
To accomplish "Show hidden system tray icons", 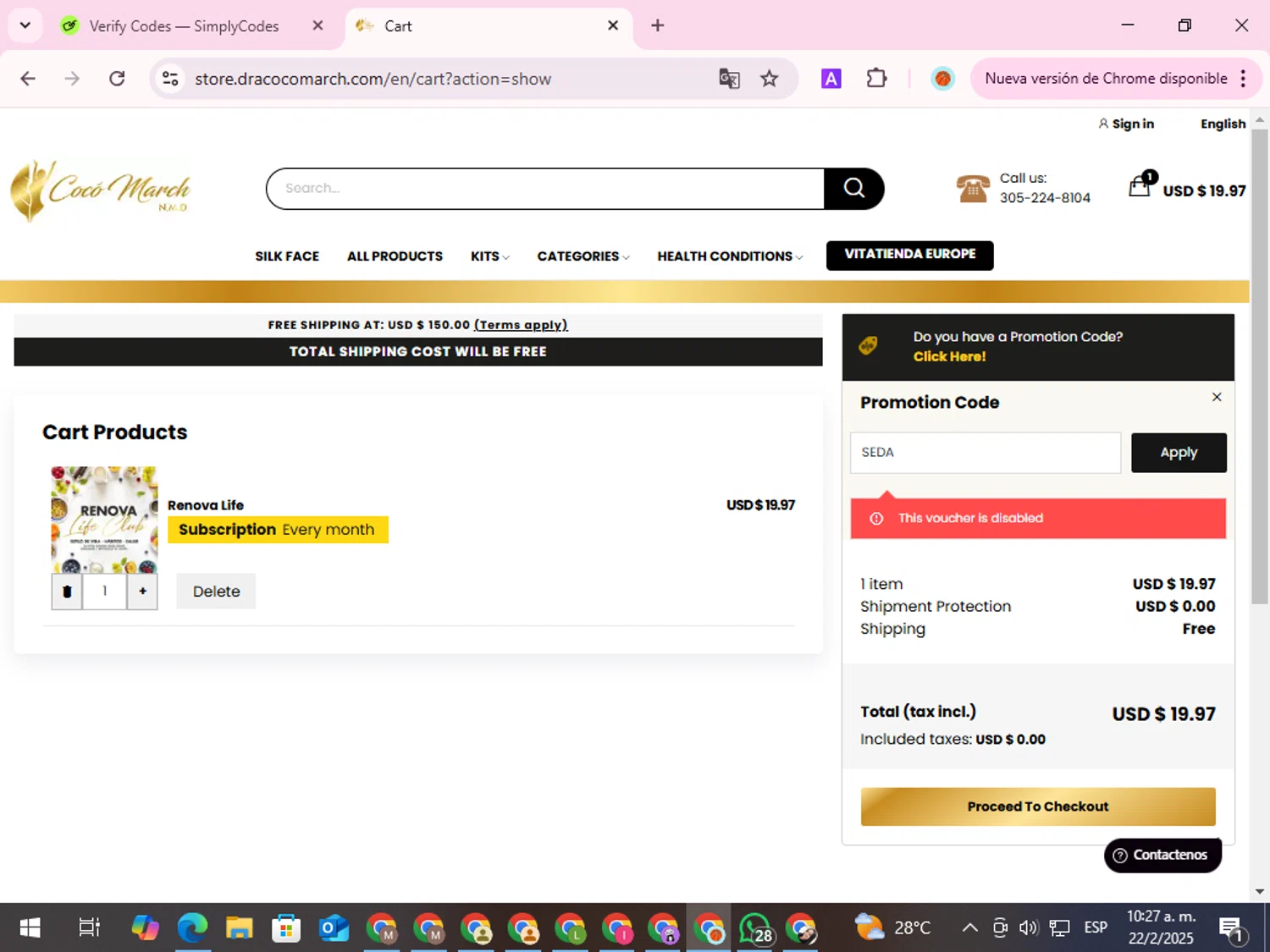I will pos(970,928).
